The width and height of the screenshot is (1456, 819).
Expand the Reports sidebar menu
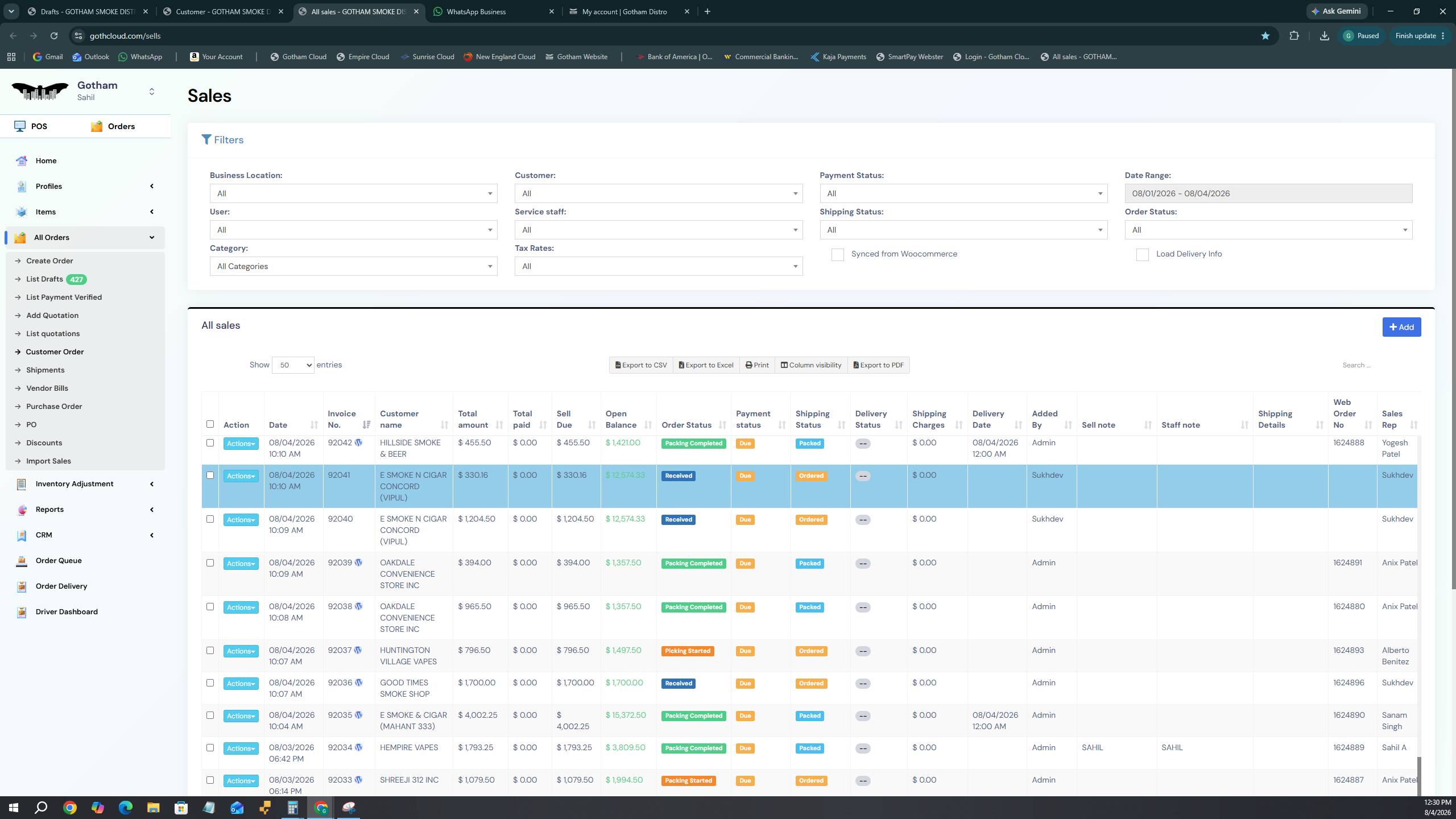click(x=85, y=510)
